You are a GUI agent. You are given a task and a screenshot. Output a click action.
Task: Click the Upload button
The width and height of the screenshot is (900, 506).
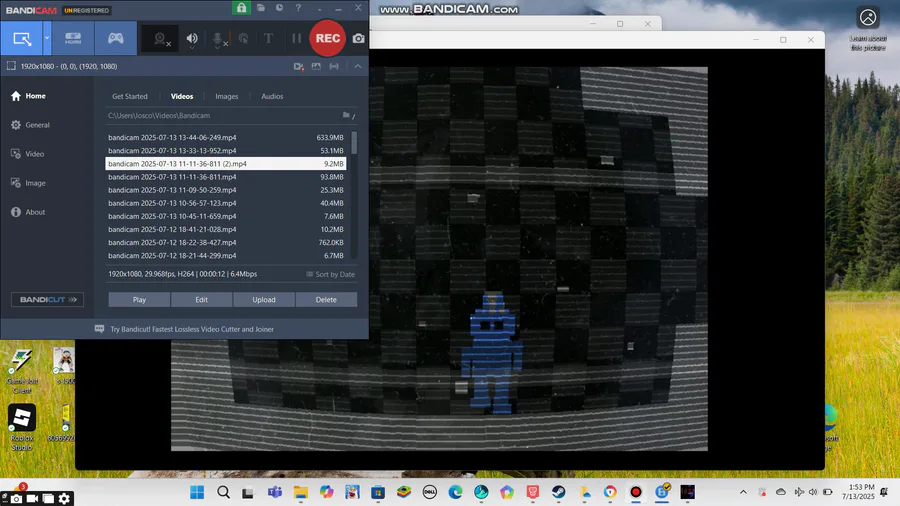(264, 299)
